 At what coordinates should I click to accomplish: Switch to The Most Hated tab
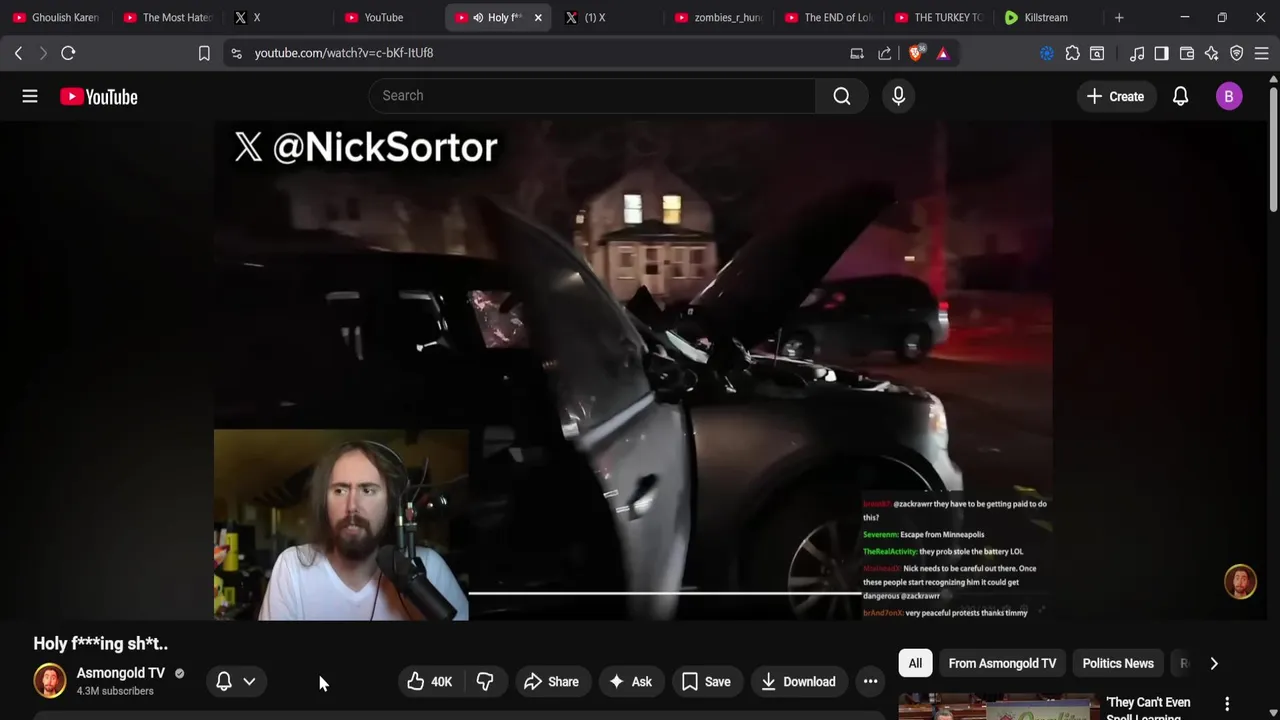[167, 17]
